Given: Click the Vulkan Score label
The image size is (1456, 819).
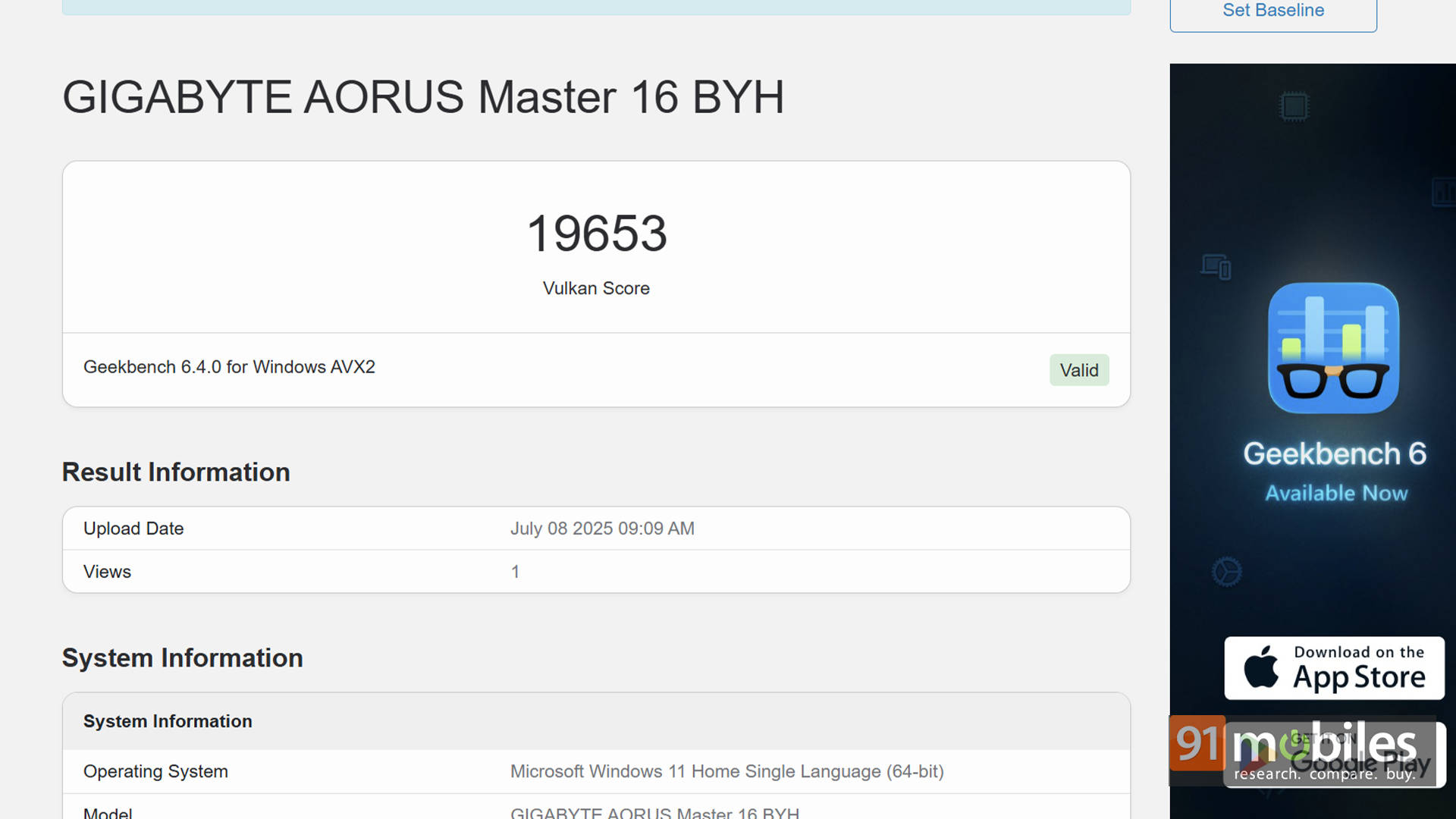Looking at the screenshot, I should (596, 288).
